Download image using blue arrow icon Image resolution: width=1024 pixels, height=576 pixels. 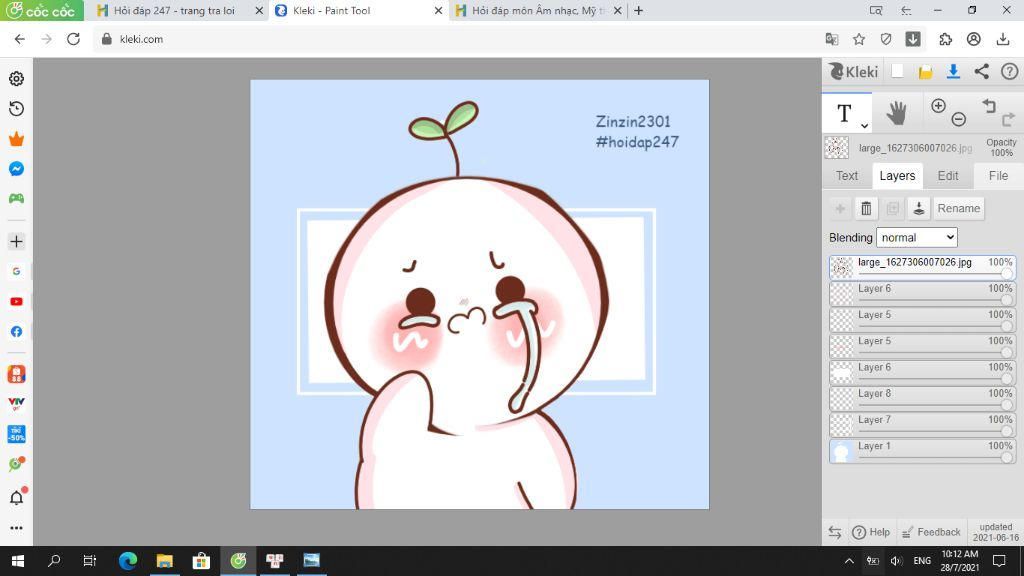click(953, 72)
